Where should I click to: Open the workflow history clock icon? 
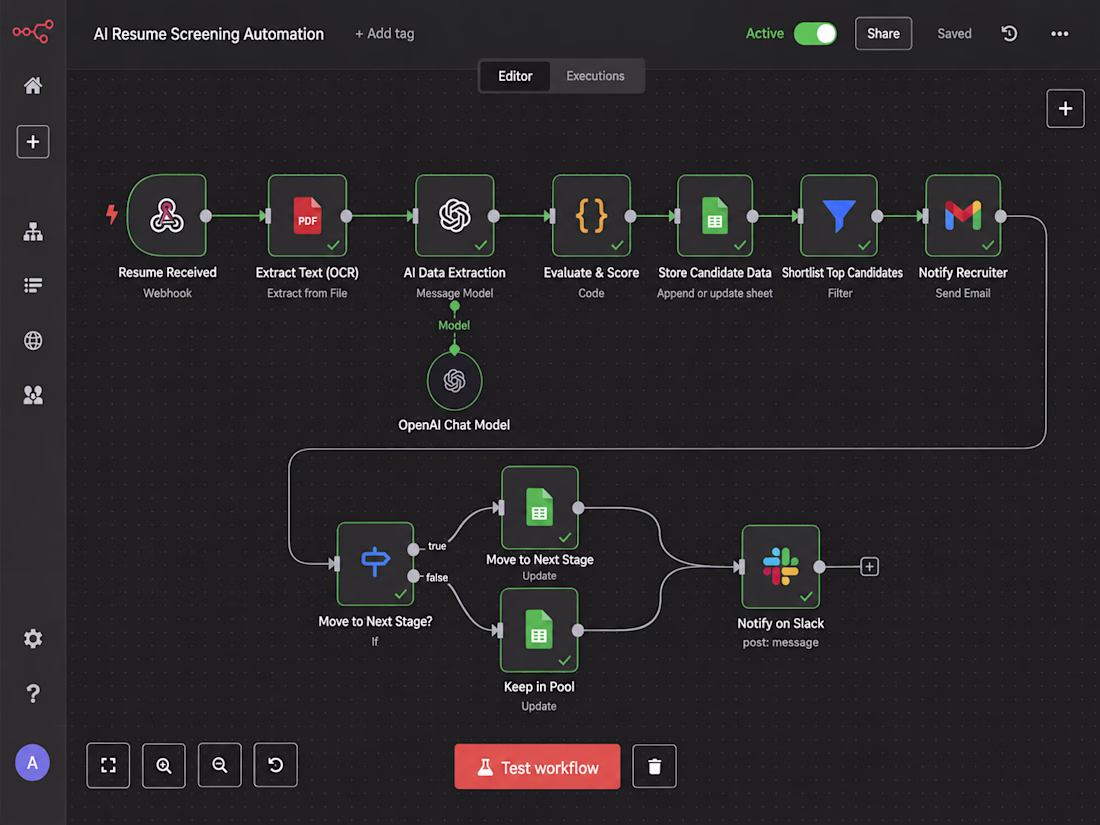coord(1009,34)
